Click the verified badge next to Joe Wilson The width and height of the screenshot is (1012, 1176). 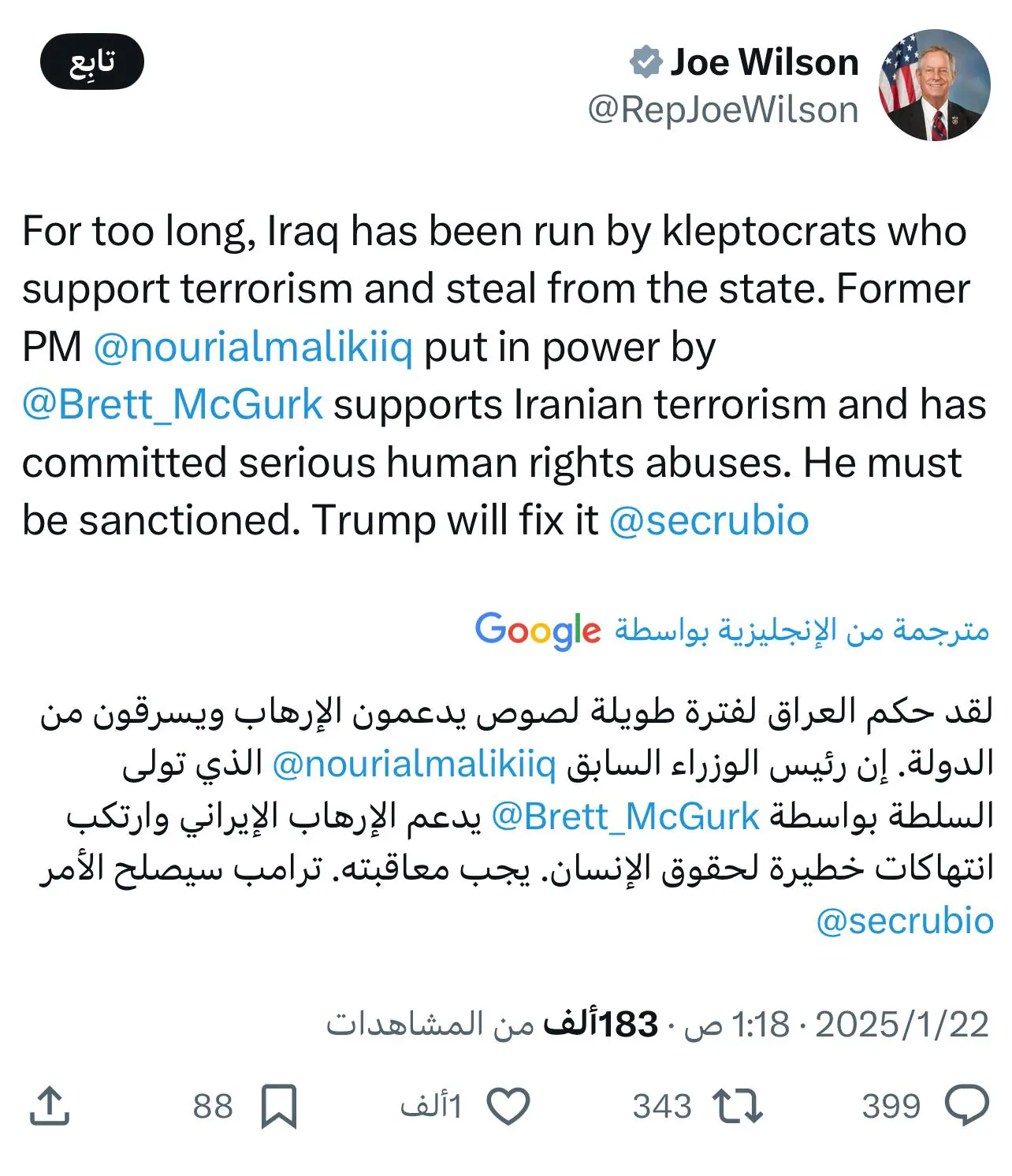(x=646, y=62)
